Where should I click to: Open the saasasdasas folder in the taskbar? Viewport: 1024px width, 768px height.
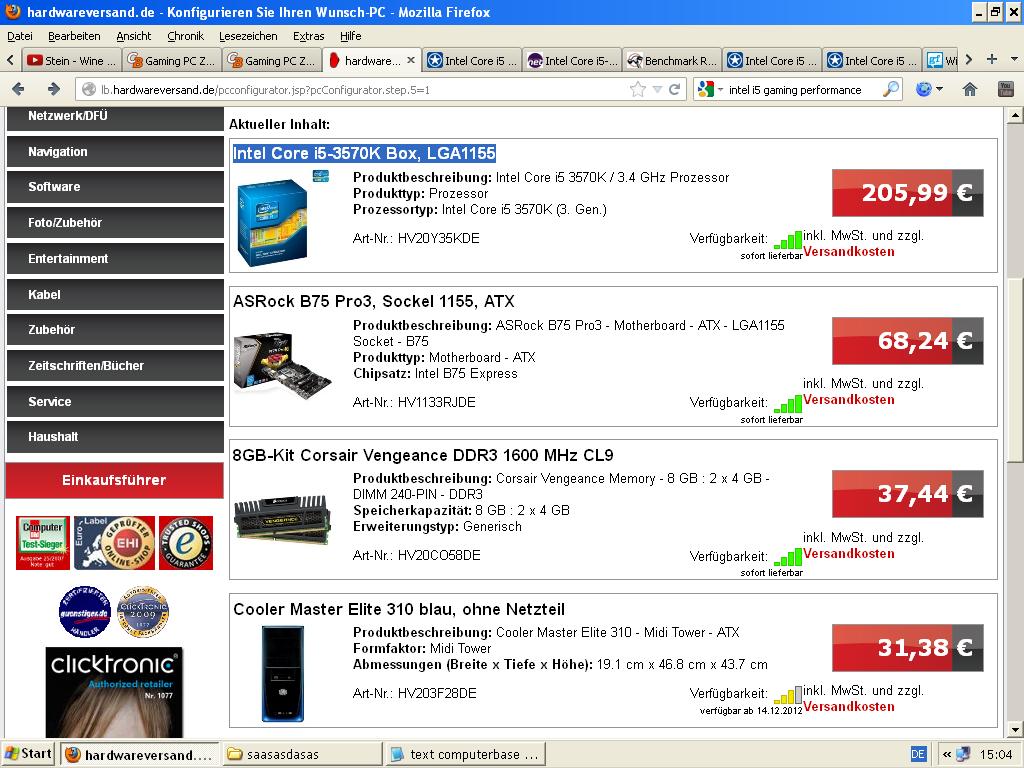tap(302, 754)
